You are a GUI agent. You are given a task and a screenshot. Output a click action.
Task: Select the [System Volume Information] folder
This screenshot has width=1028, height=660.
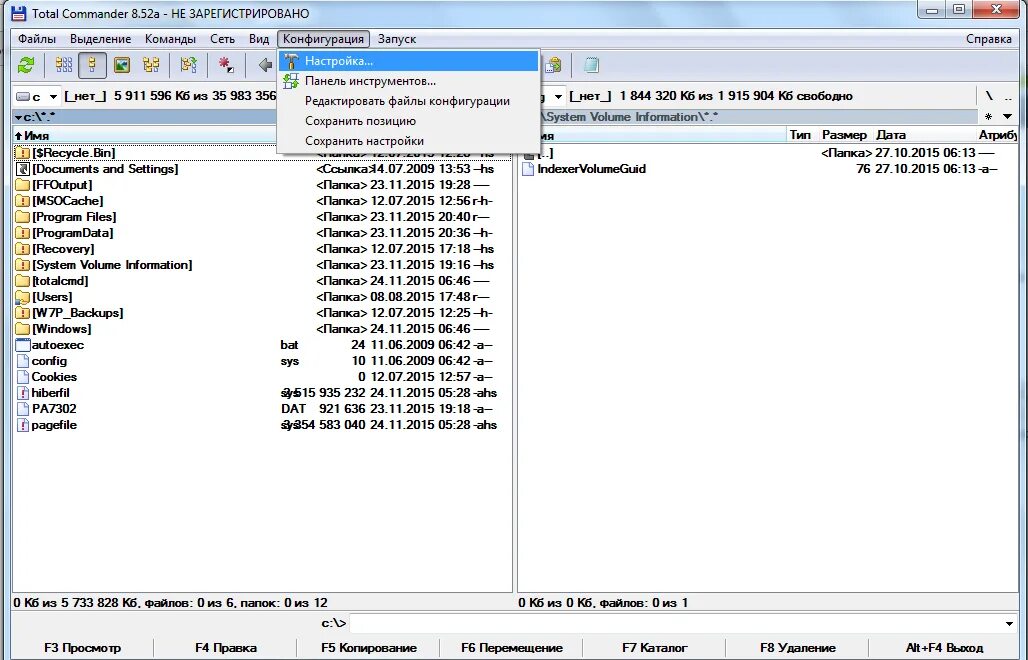(262, 265)
